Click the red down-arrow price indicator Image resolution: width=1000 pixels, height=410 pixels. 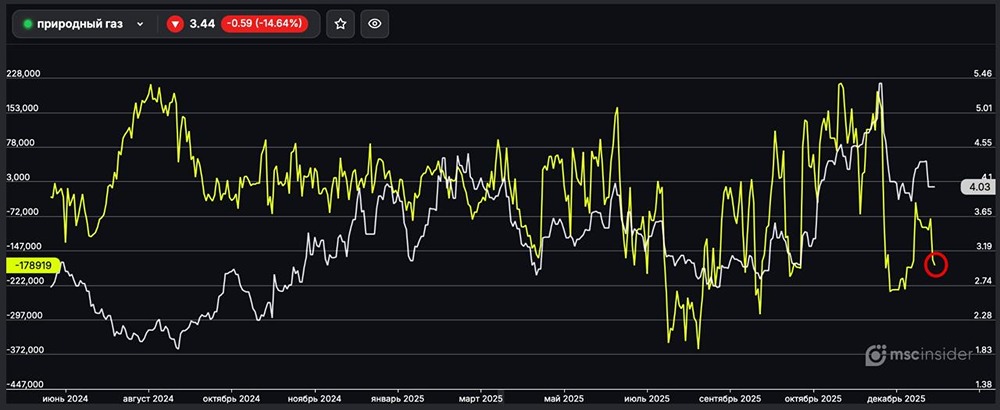[x=175, y=24]
